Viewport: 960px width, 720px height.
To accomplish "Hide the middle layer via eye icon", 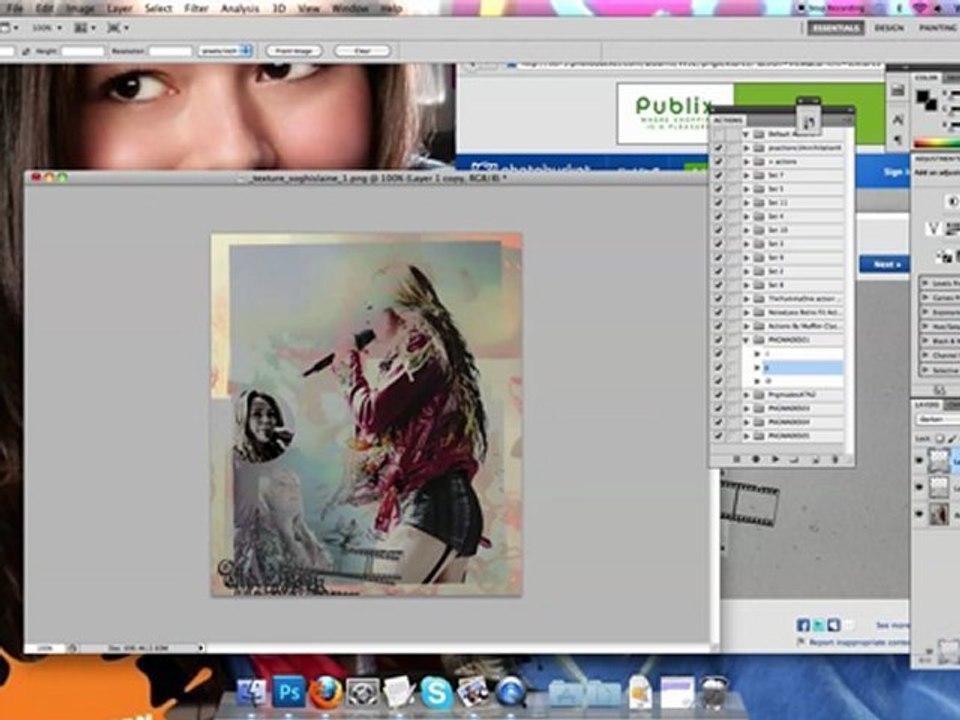I will click(x=919, y=487).
